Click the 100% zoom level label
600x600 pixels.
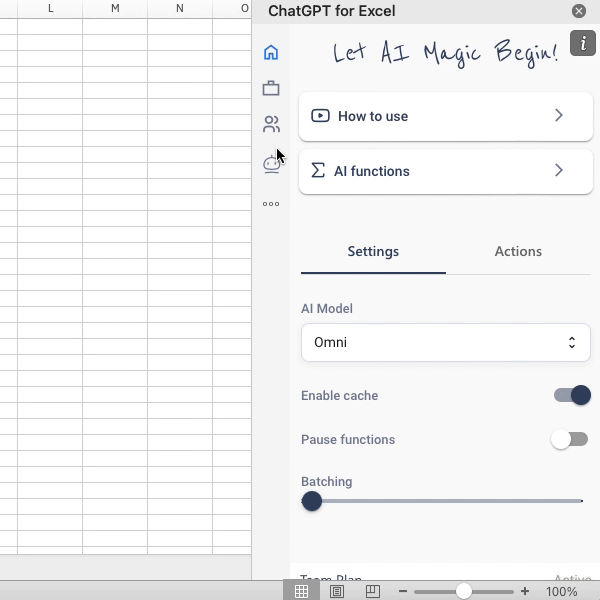561,592
